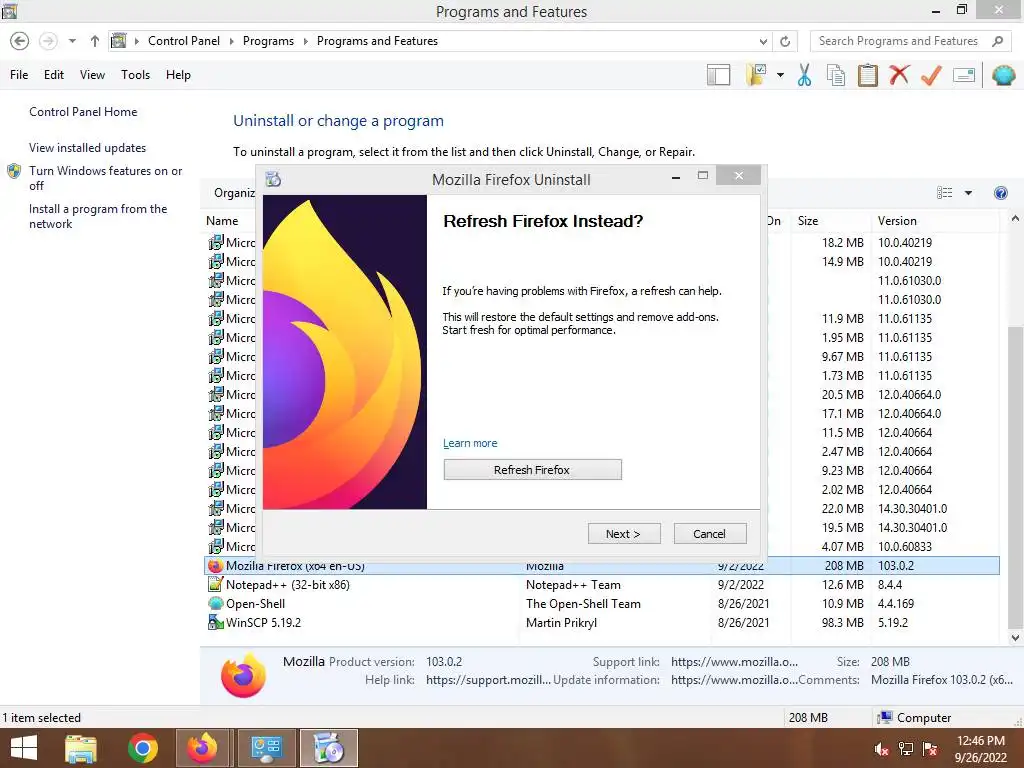Open Install a program from the network
This screenshot has height=768, width=1024.
click(x=98, y=216)
